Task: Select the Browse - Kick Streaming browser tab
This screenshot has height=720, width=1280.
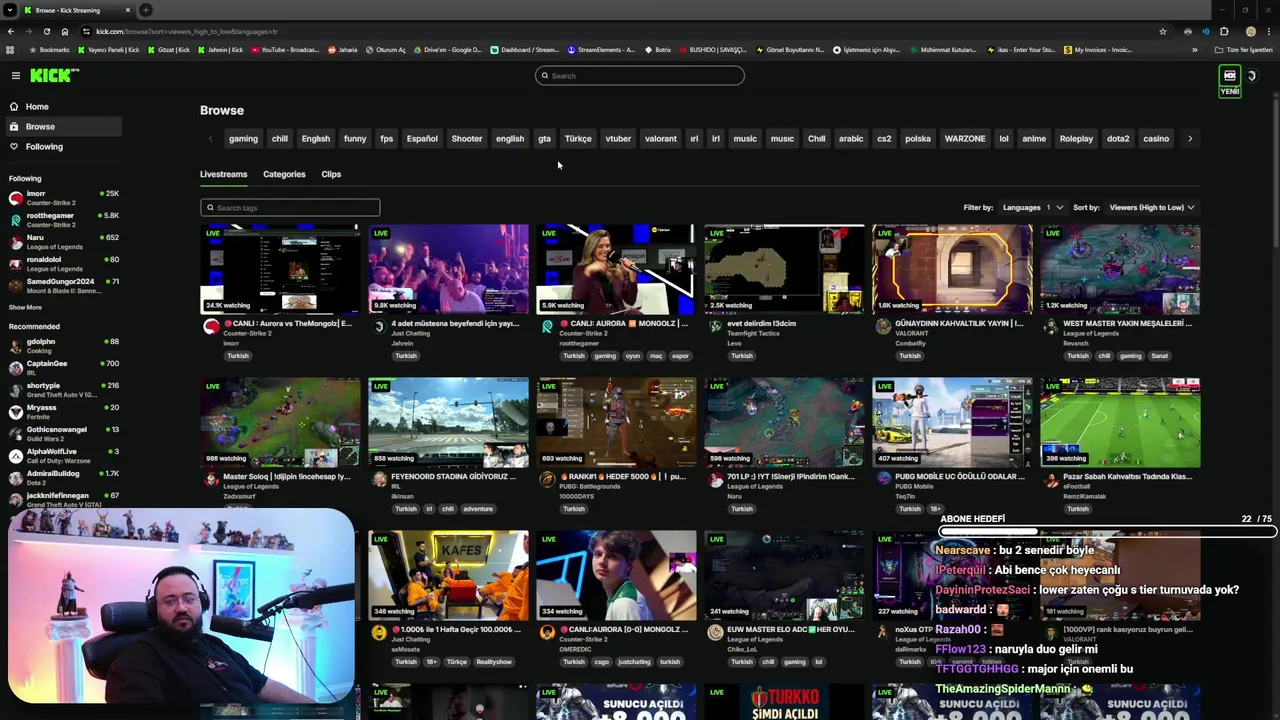Action: [77, 10]
